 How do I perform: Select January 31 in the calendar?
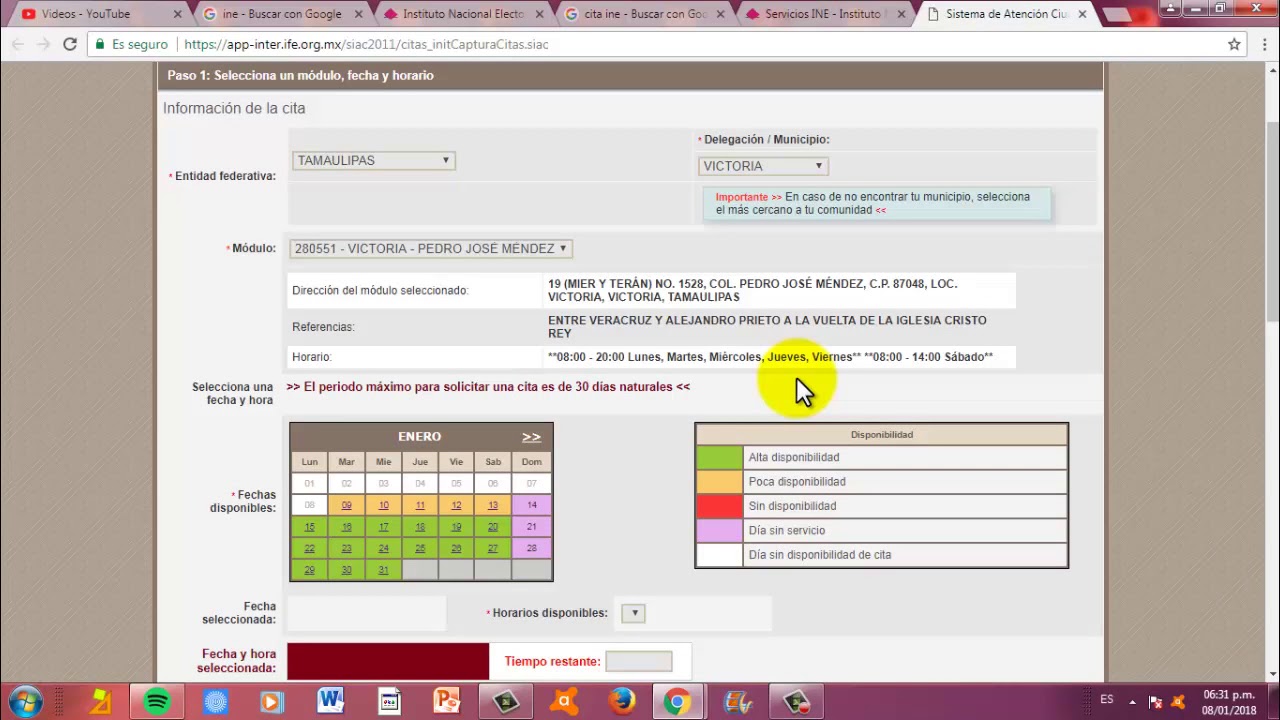[x=383, y=570]
